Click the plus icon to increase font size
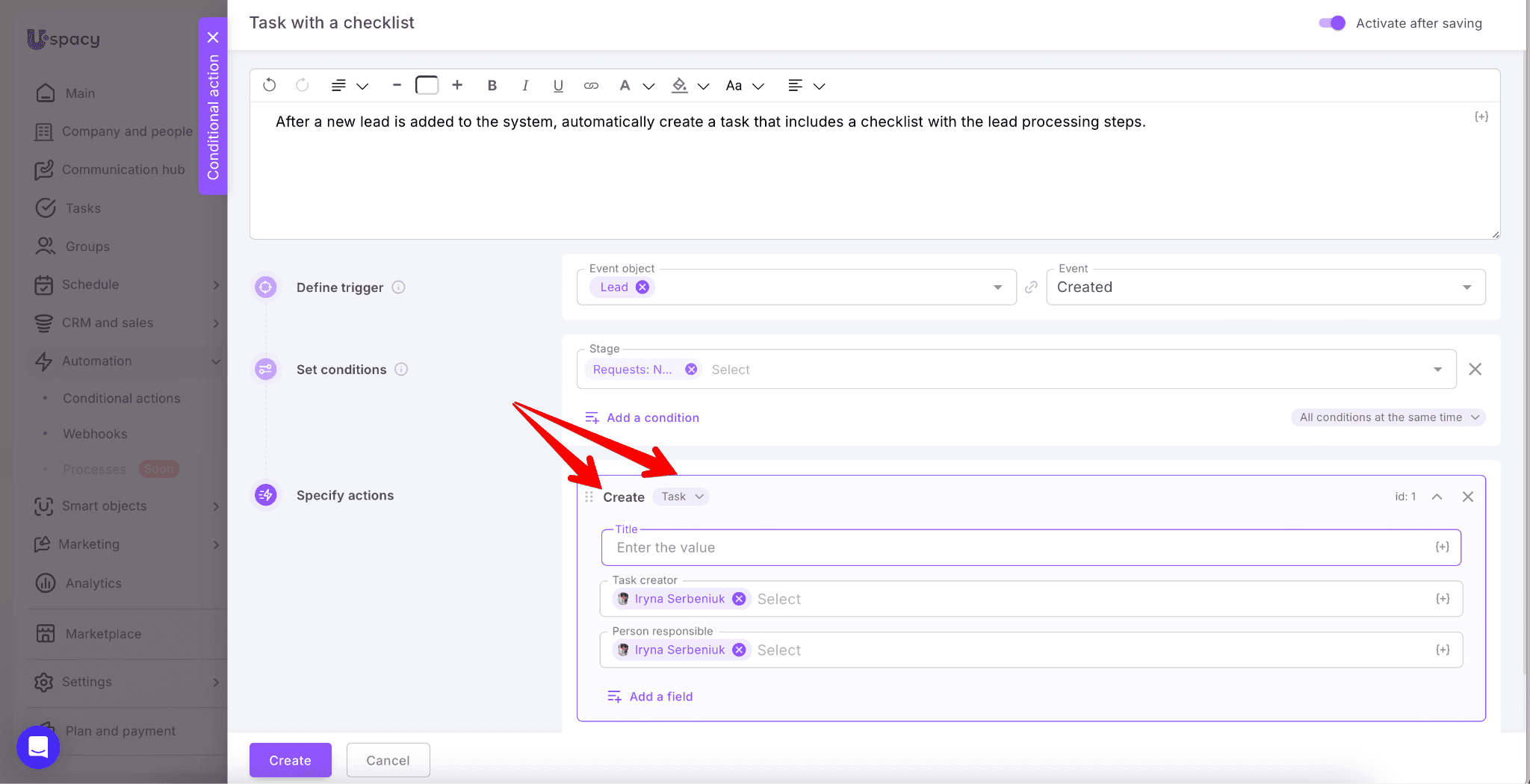This screenshot has height=784, width=1530. click(457, 85)
